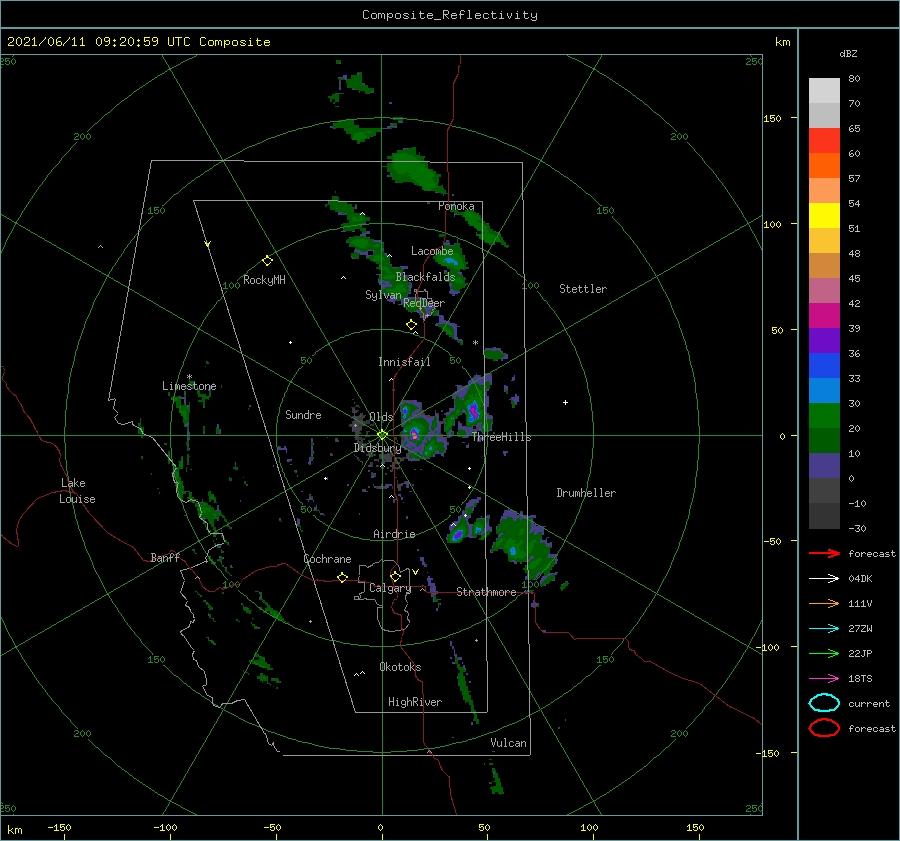The height and width of the screenshot is (841, 900).
Task: Click the HighRiver city label
Action: click(x=415, y=702)
